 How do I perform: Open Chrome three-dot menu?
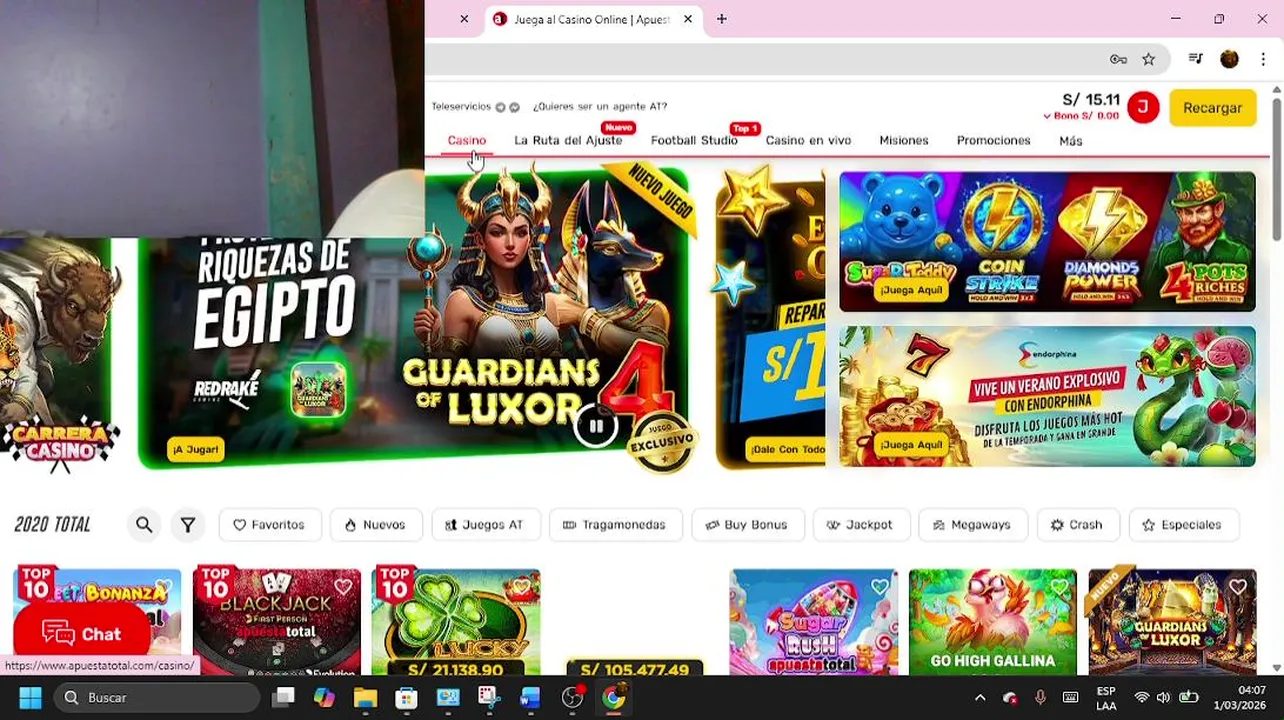(1263, 59)
